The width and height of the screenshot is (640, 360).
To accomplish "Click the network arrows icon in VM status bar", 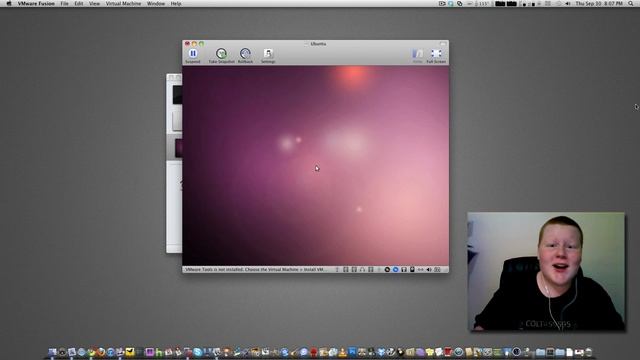I will 420,269.
